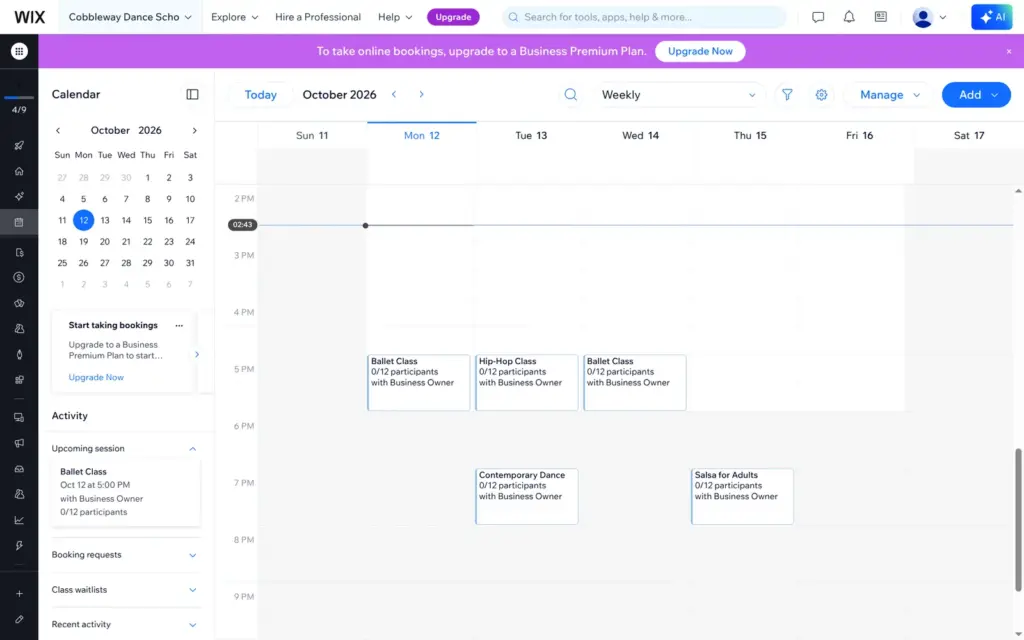The height and width of the screenshot is (640, 1024).
Task: Open the chat speech bubble icon
Action: (x=818, y=17)
